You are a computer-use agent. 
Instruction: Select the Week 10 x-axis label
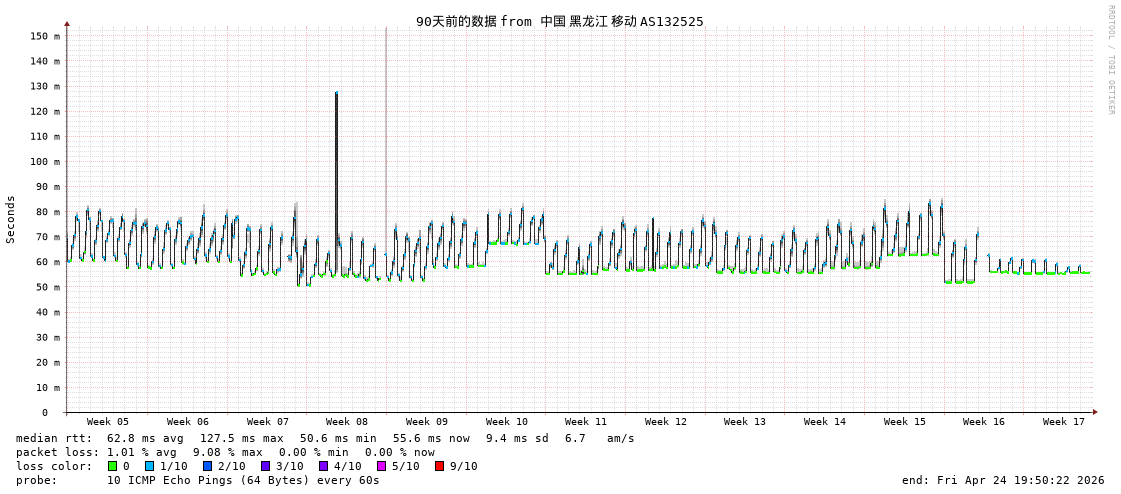pyautogui.click(x=507, y=422)
